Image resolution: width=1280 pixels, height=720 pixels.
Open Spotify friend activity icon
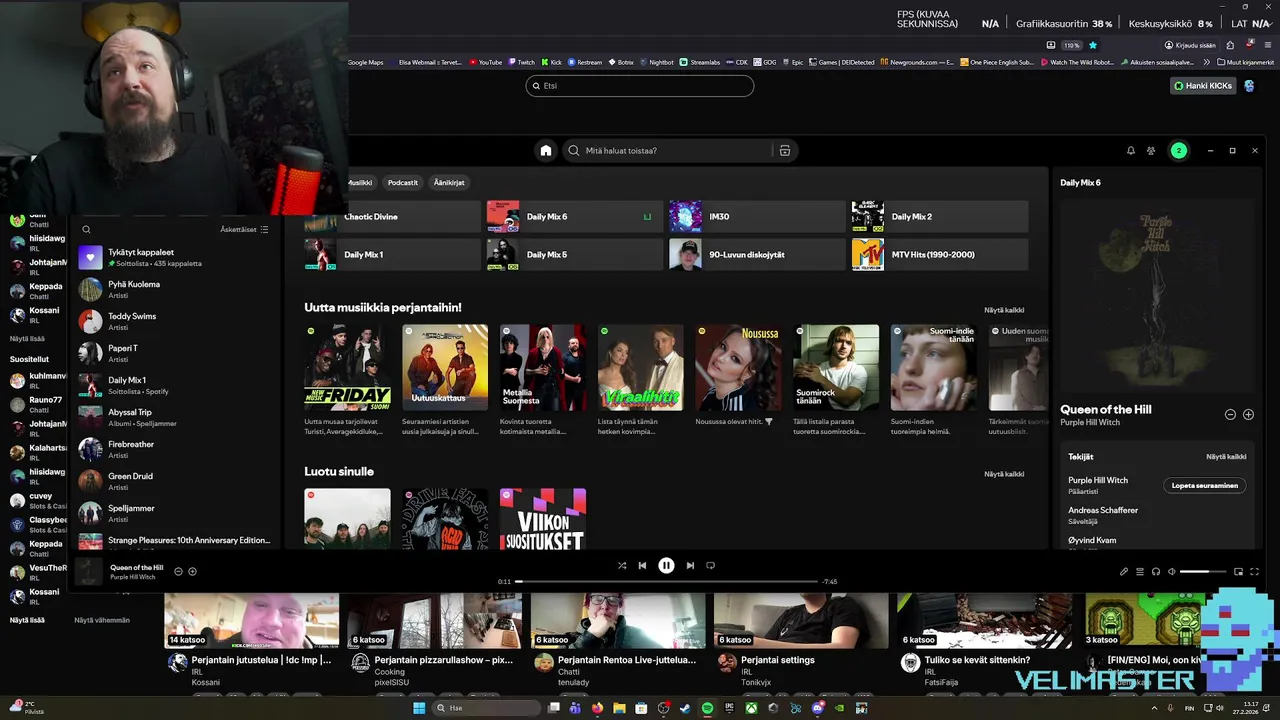click(x=1151, y=151)
